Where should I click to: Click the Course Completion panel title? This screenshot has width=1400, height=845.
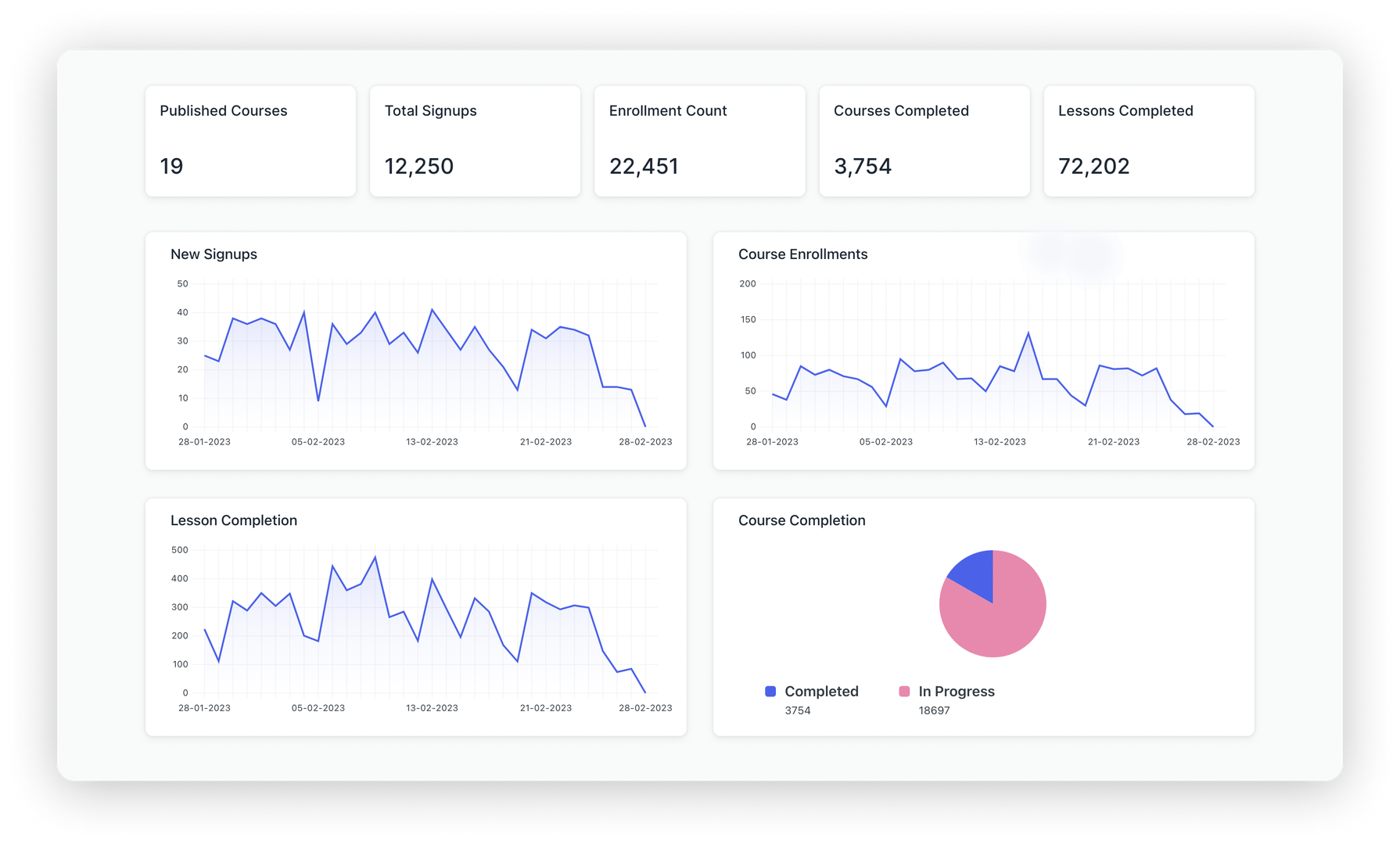click(802, 520)
